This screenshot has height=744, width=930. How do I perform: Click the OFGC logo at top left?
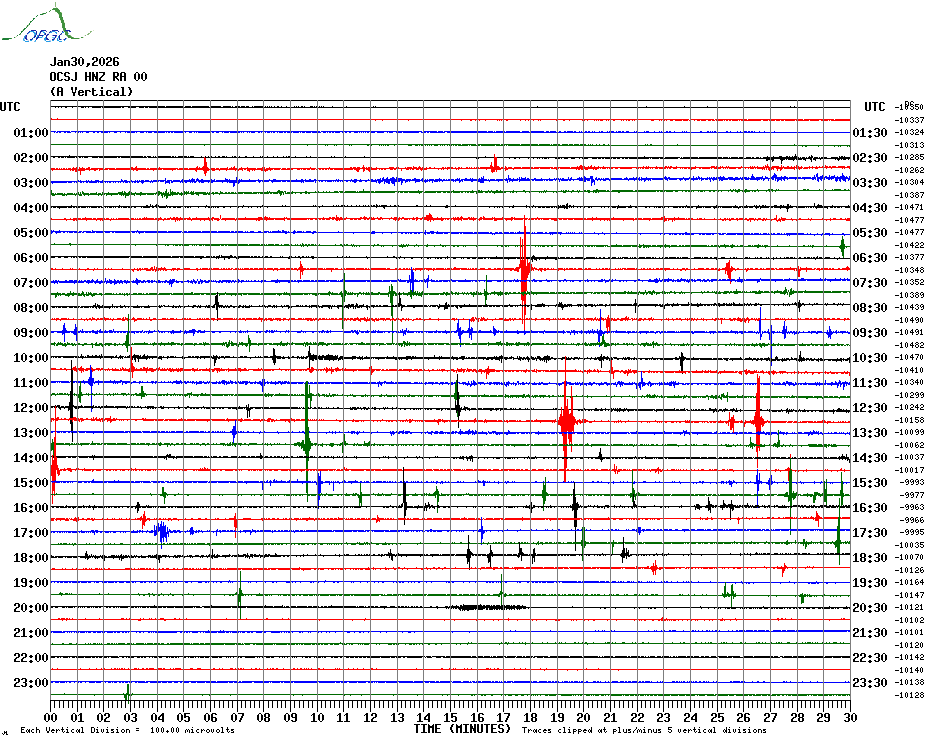tap(46, 24)
